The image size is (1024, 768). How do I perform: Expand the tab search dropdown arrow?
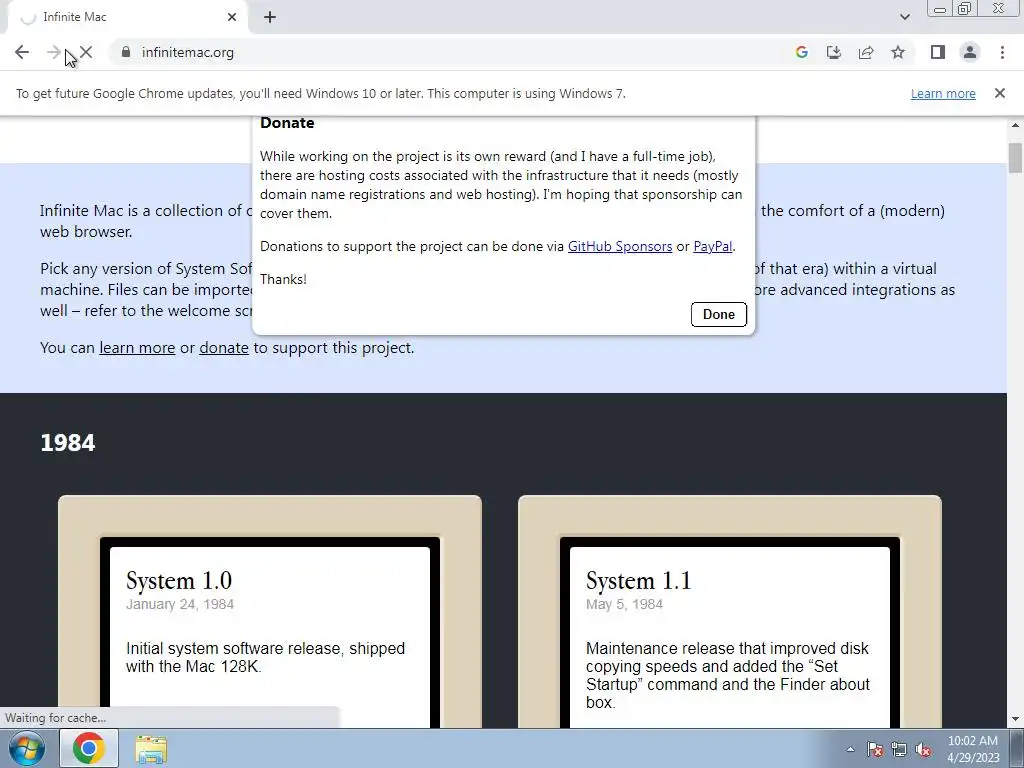click(904, 17)
